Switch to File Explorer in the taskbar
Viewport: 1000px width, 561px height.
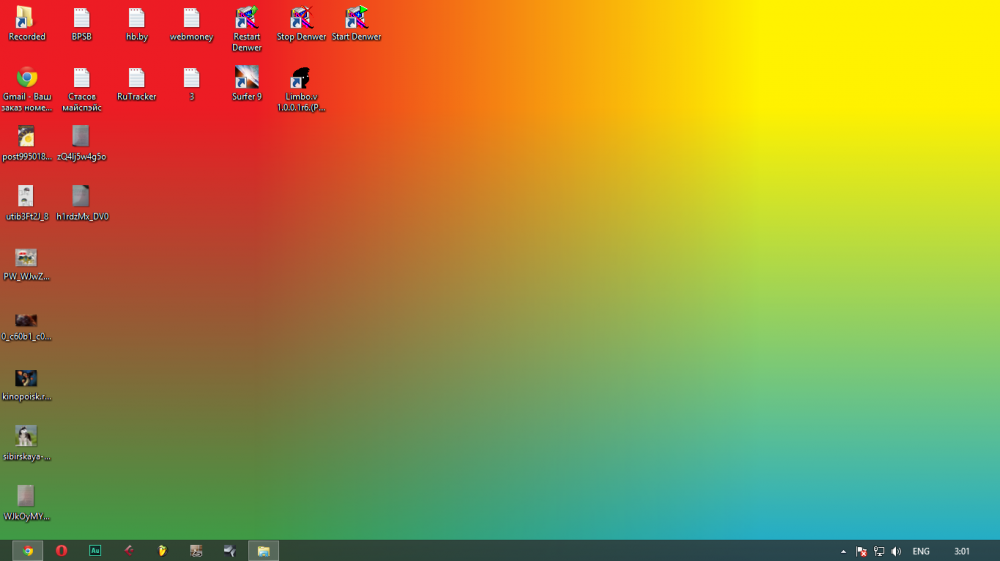(x=263, y=551)
